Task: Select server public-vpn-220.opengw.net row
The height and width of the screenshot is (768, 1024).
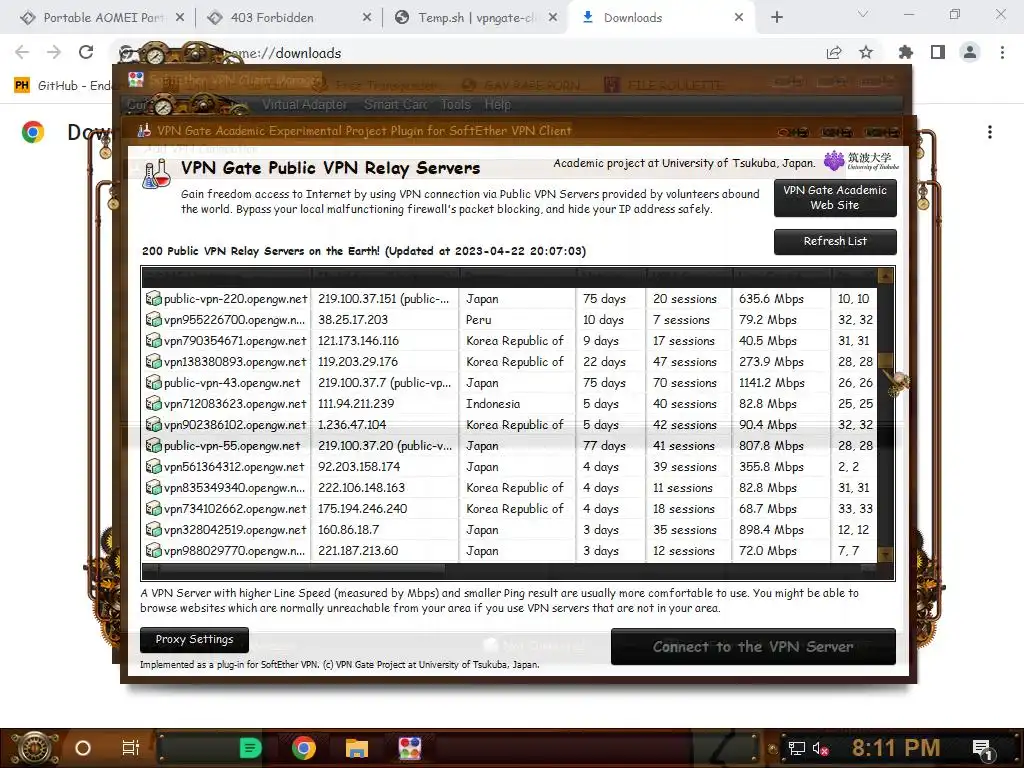Action: (509, 298)
